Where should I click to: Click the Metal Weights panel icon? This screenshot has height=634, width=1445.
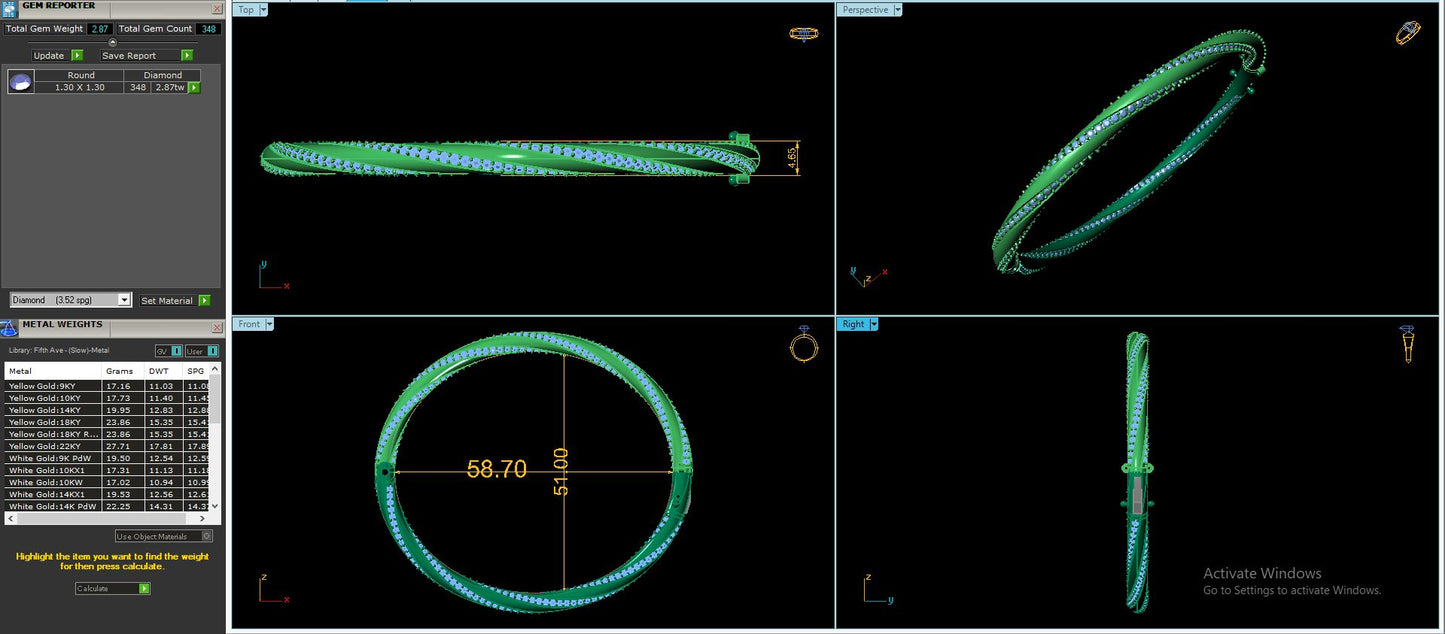(8, 328)
